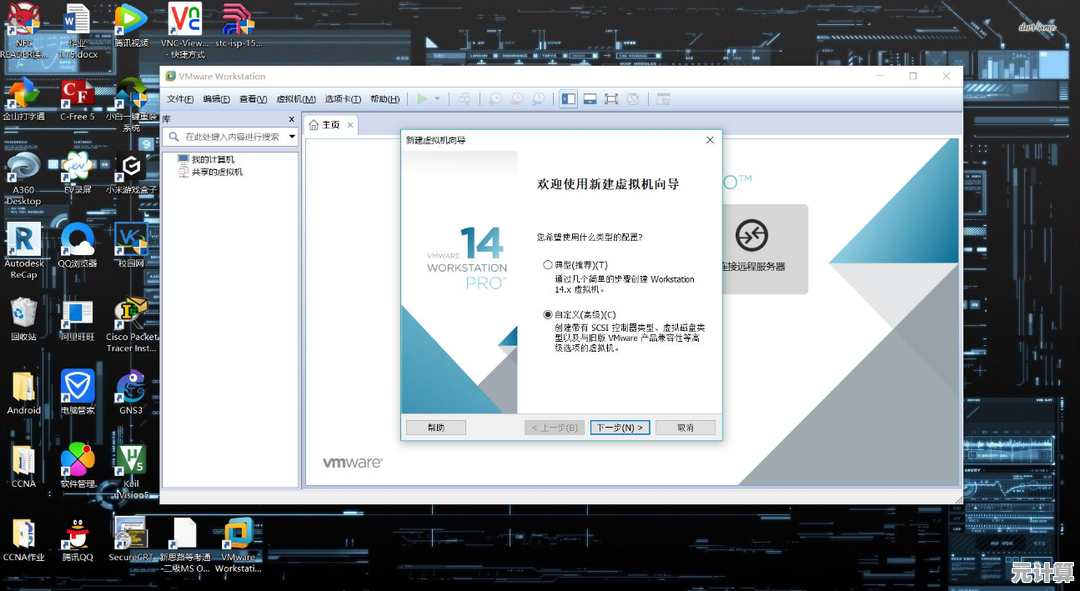This screenshot has width=1080, height=591.
Task: Open the 小白一键重装系统 desktop shortcut
Action: click(131, 105)
